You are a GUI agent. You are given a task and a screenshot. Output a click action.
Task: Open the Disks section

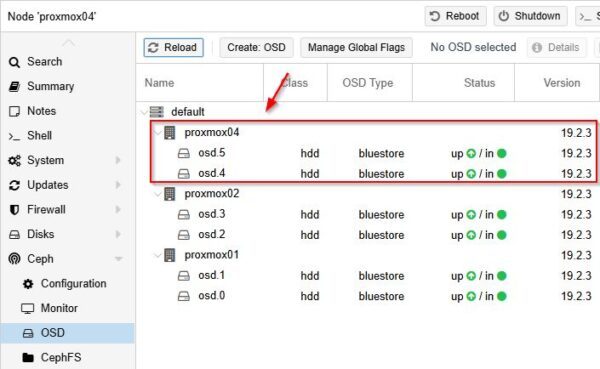(x=41, y=234)
